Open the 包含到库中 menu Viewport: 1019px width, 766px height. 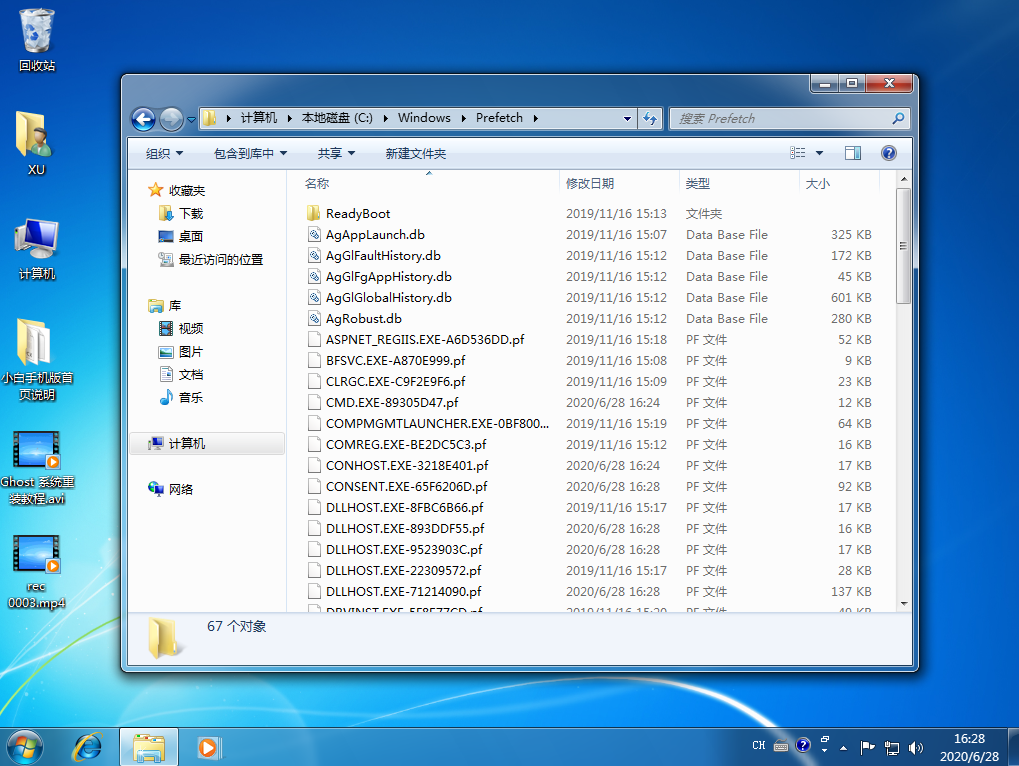[250, 153]
